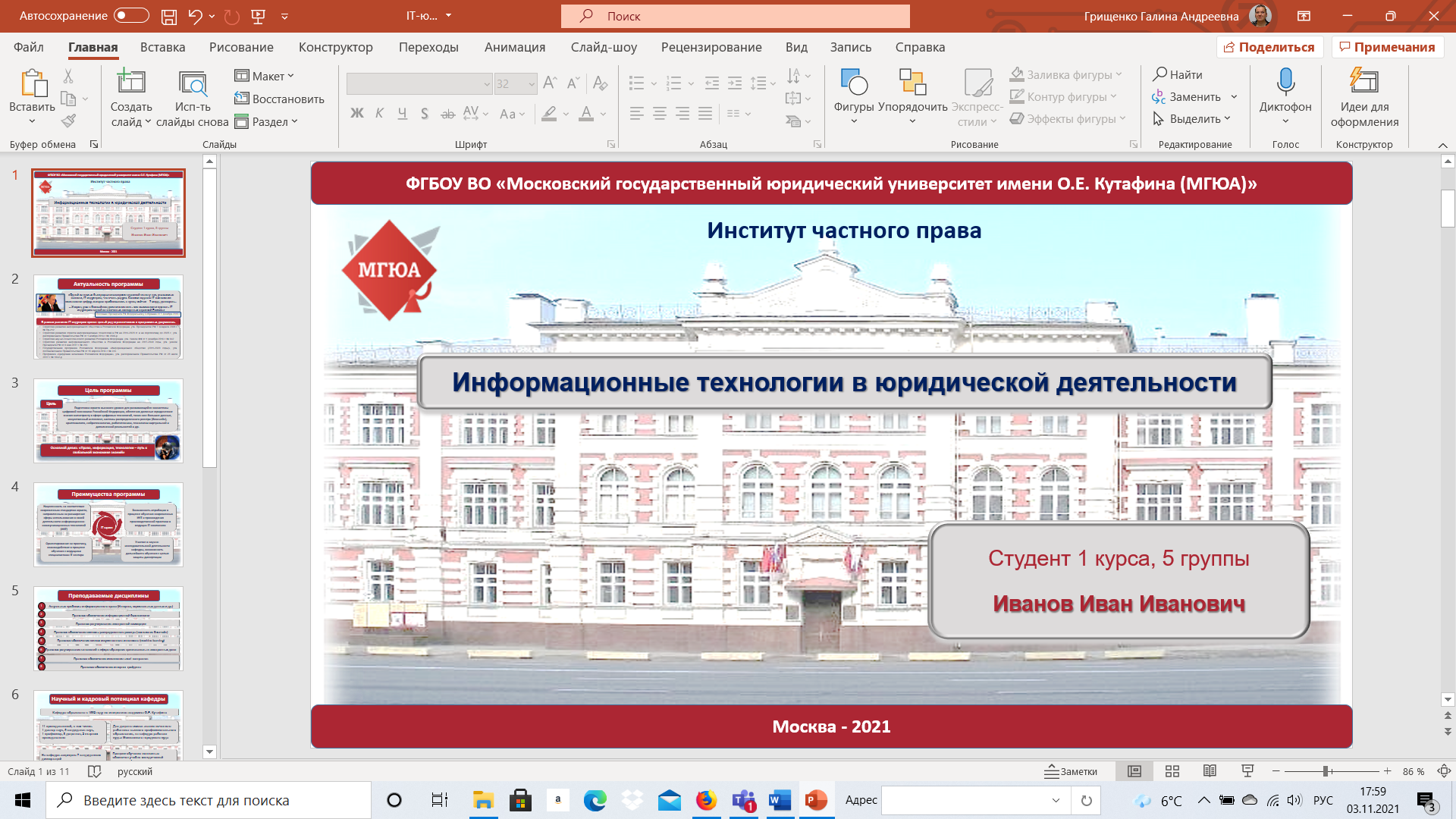The image size is (1456, 819).
Task: Click the Create slide (Создать слайд) icon
Action: coord(131,82)
